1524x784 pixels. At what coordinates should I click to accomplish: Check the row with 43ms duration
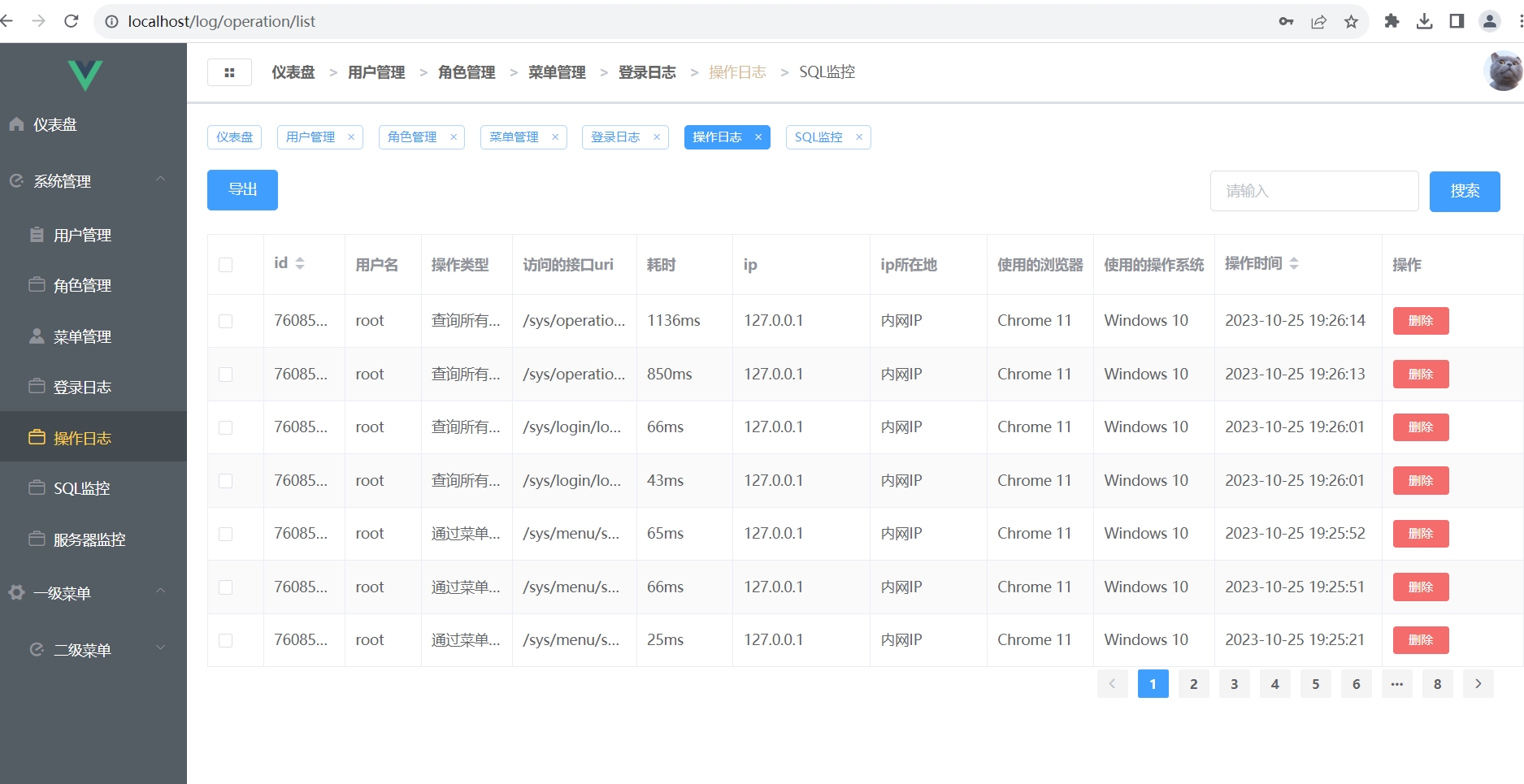226,481
